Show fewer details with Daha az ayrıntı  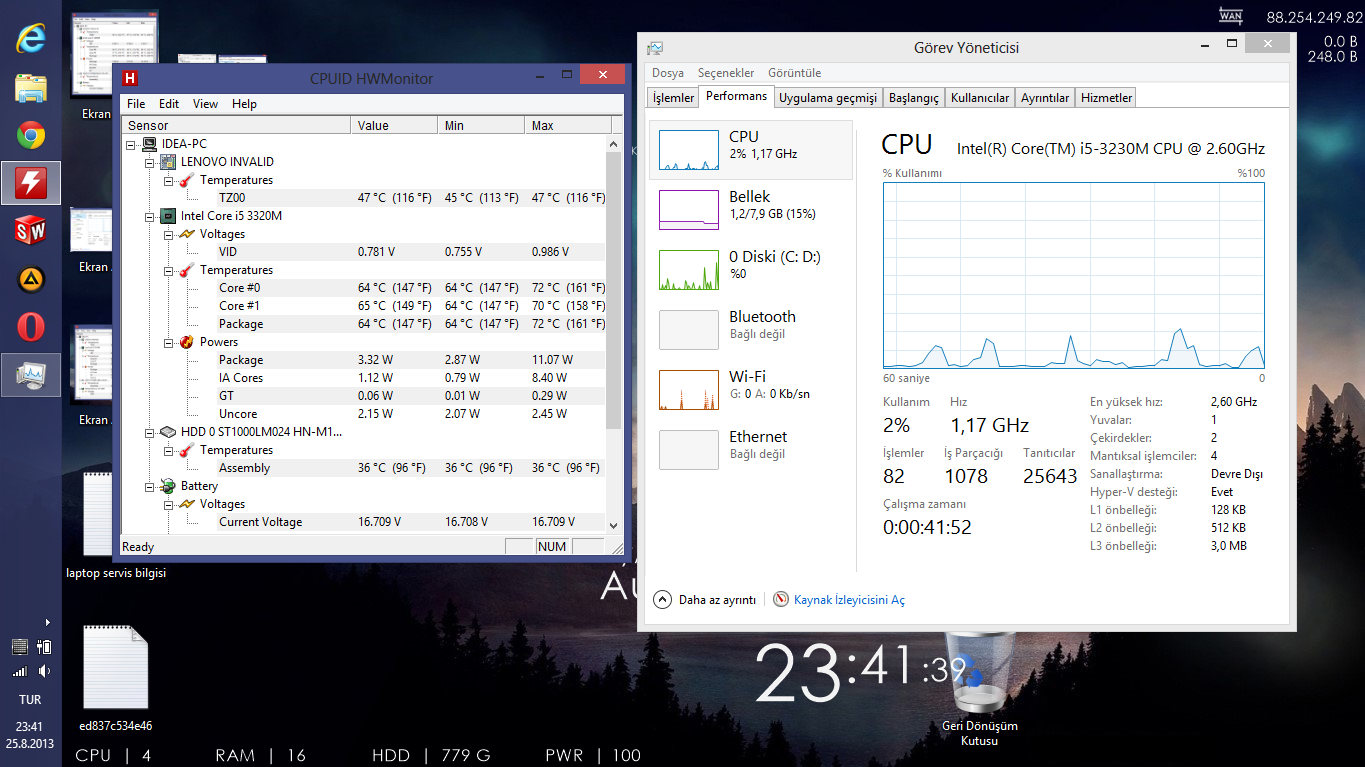[x=705, y=600]
